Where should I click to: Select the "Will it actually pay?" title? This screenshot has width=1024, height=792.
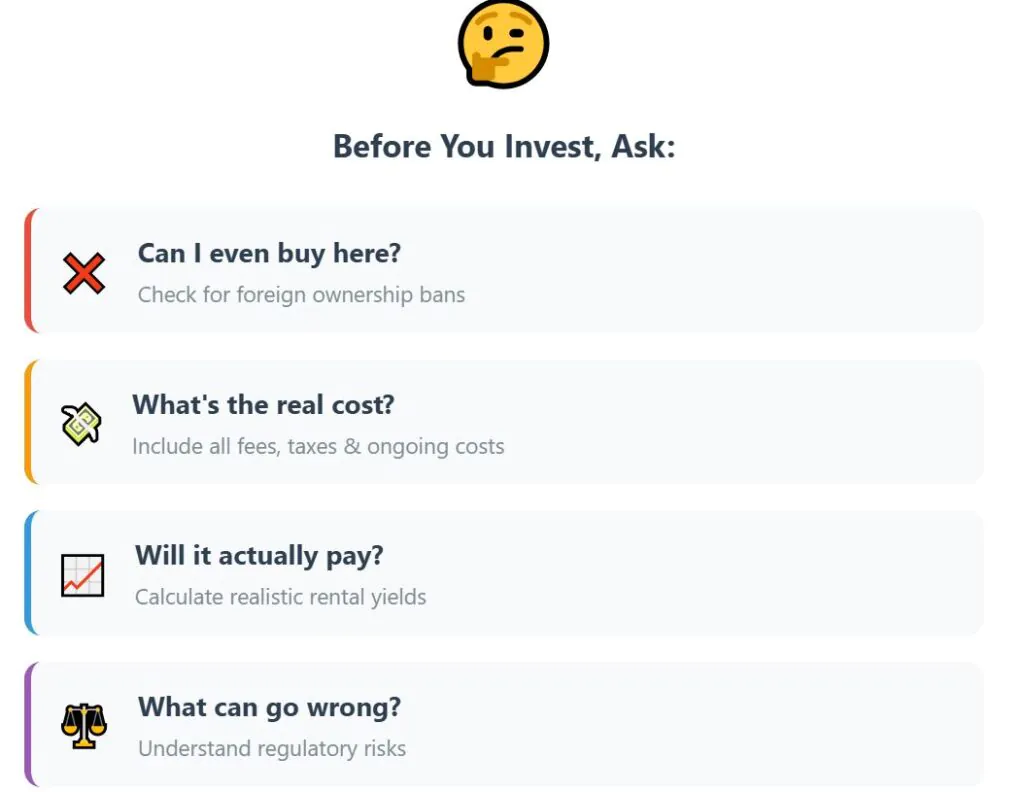coord(259,556)
